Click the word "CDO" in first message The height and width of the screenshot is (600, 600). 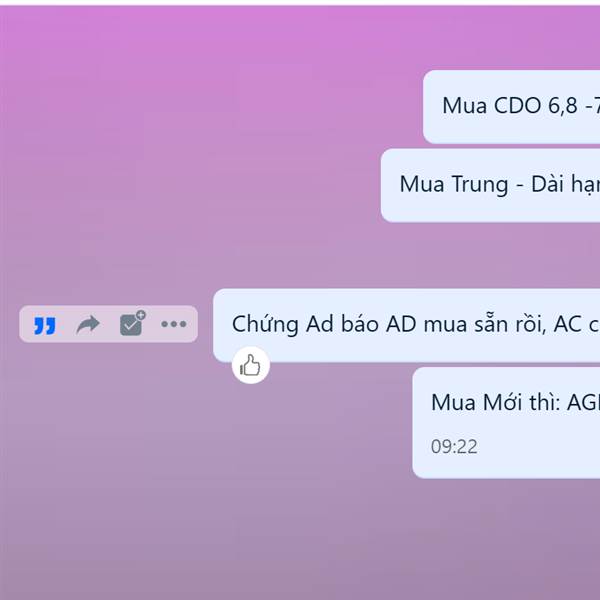(517, 105)
